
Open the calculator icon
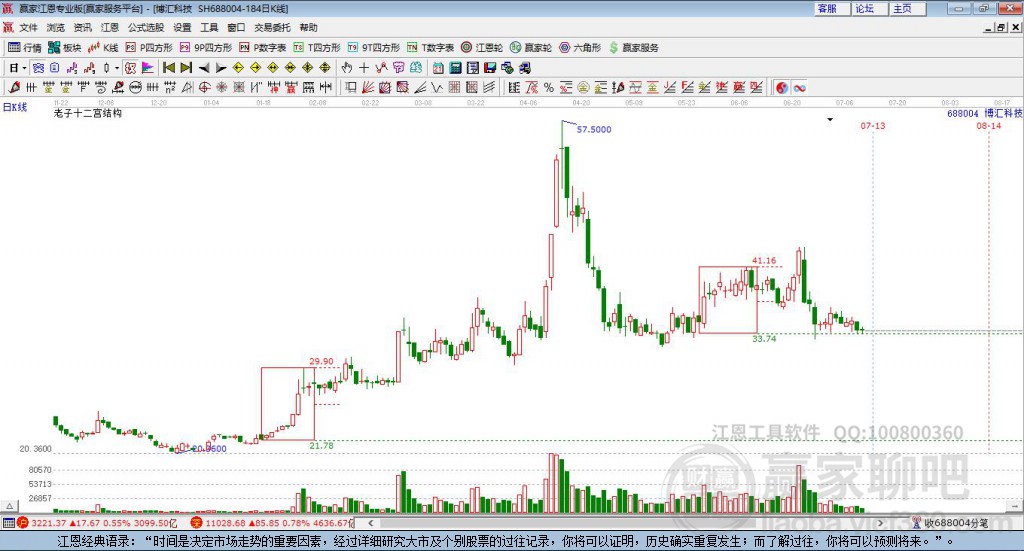455,68
